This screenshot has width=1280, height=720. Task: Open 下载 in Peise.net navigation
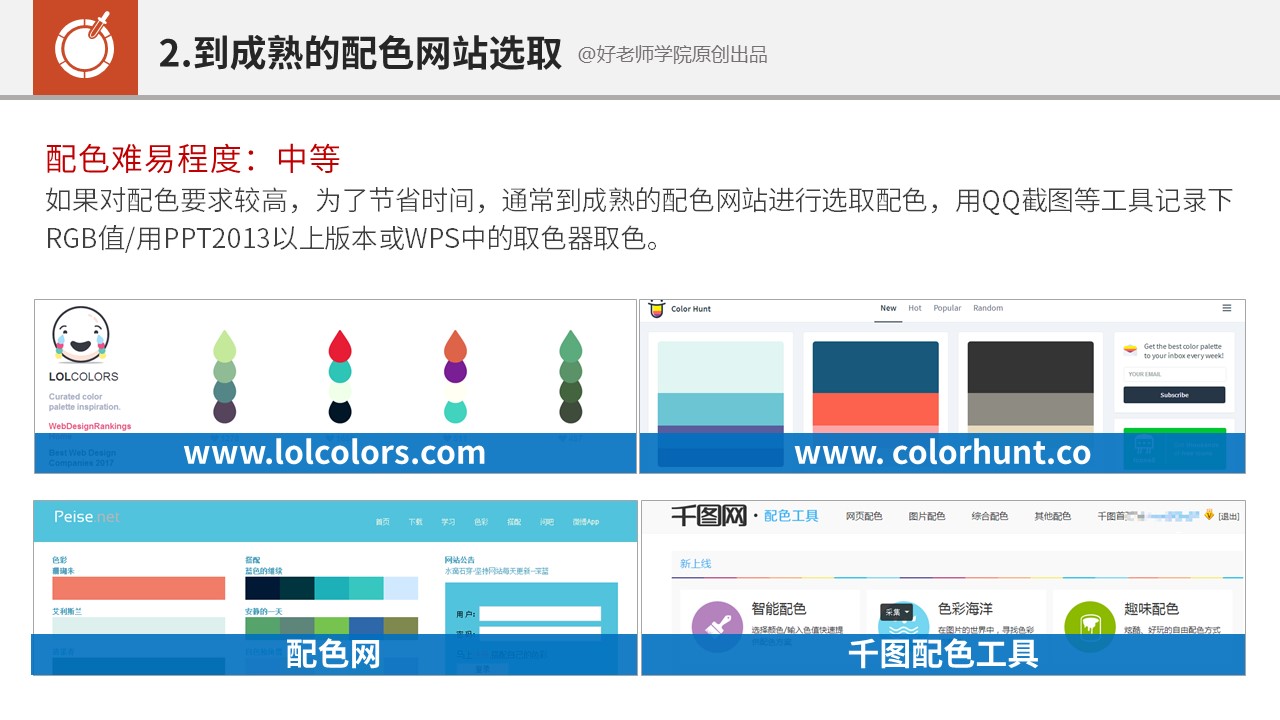(x=415, y=522)
